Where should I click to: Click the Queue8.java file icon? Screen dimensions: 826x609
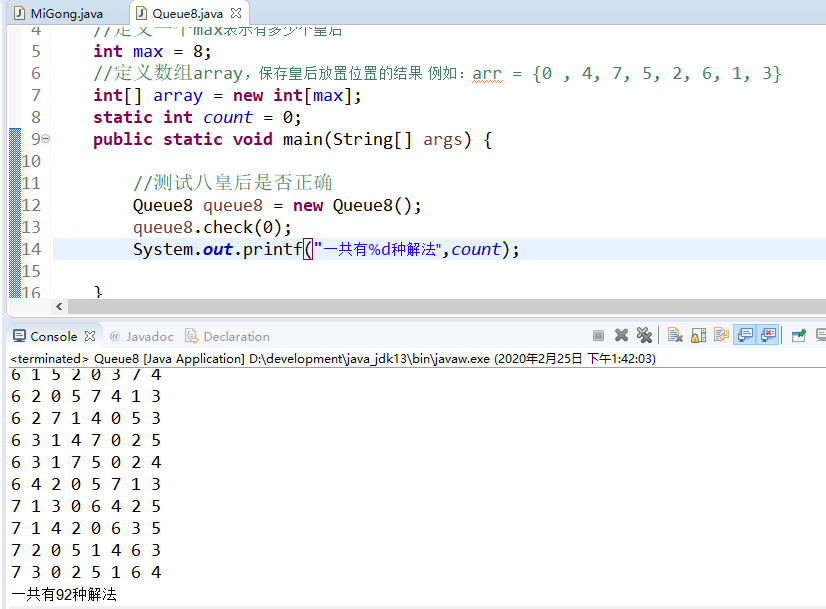(141, 13)
